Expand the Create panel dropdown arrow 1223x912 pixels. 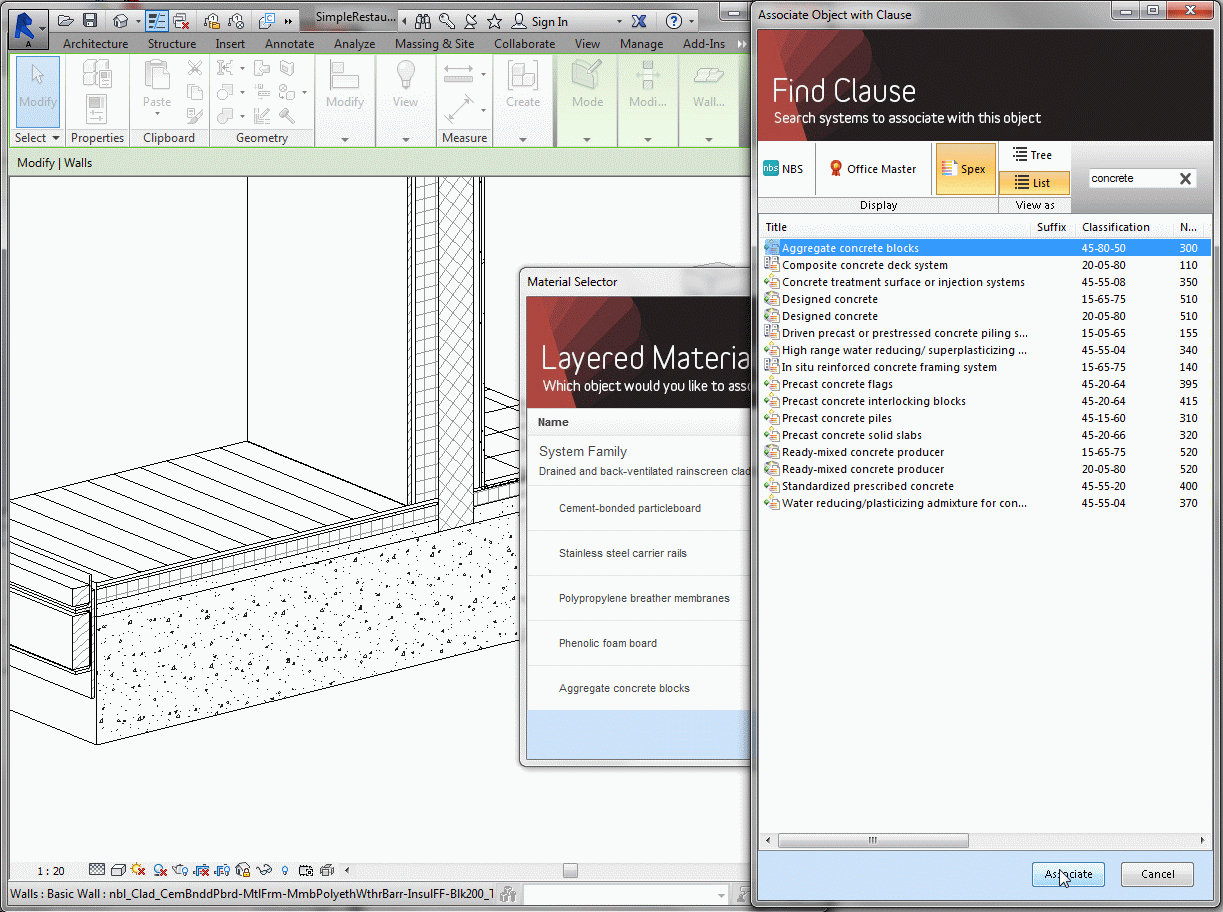pos(523,139)
